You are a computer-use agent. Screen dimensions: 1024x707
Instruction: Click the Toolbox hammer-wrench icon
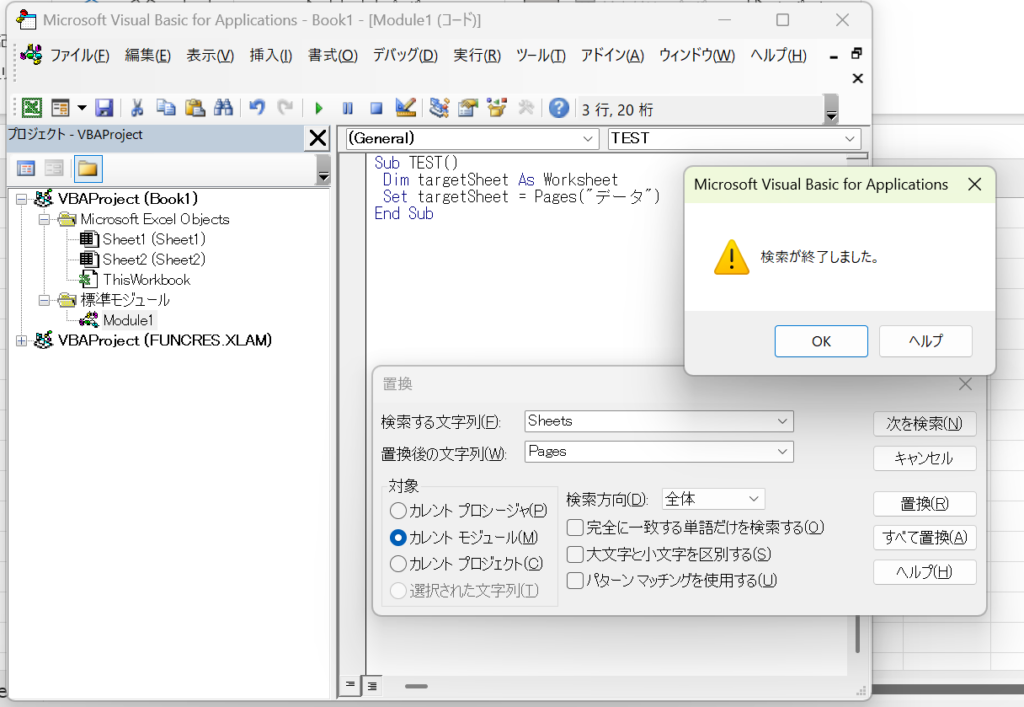click(526, 108)
